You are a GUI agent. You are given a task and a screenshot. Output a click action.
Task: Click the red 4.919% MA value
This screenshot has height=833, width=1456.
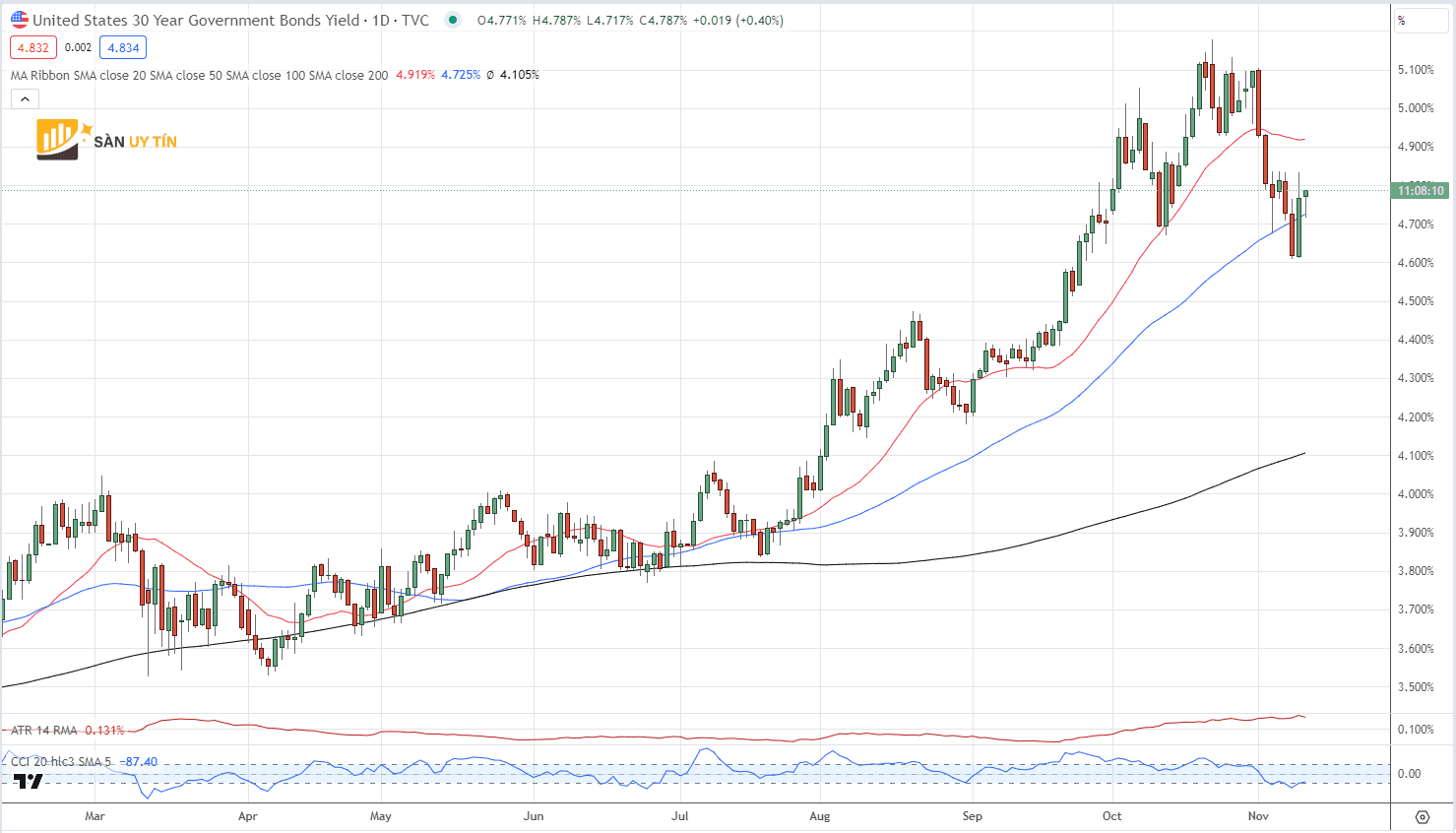415,75
